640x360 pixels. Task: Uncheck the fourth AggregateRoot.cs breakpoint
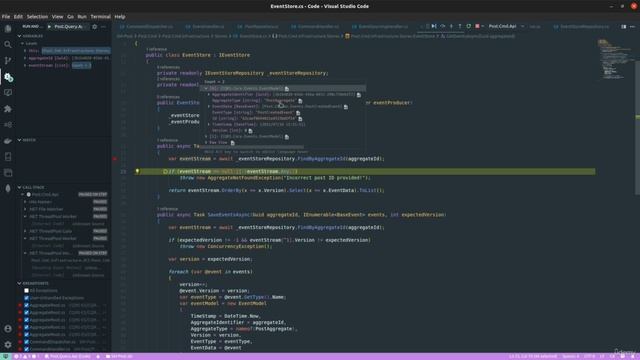click(x=27, y=327)
